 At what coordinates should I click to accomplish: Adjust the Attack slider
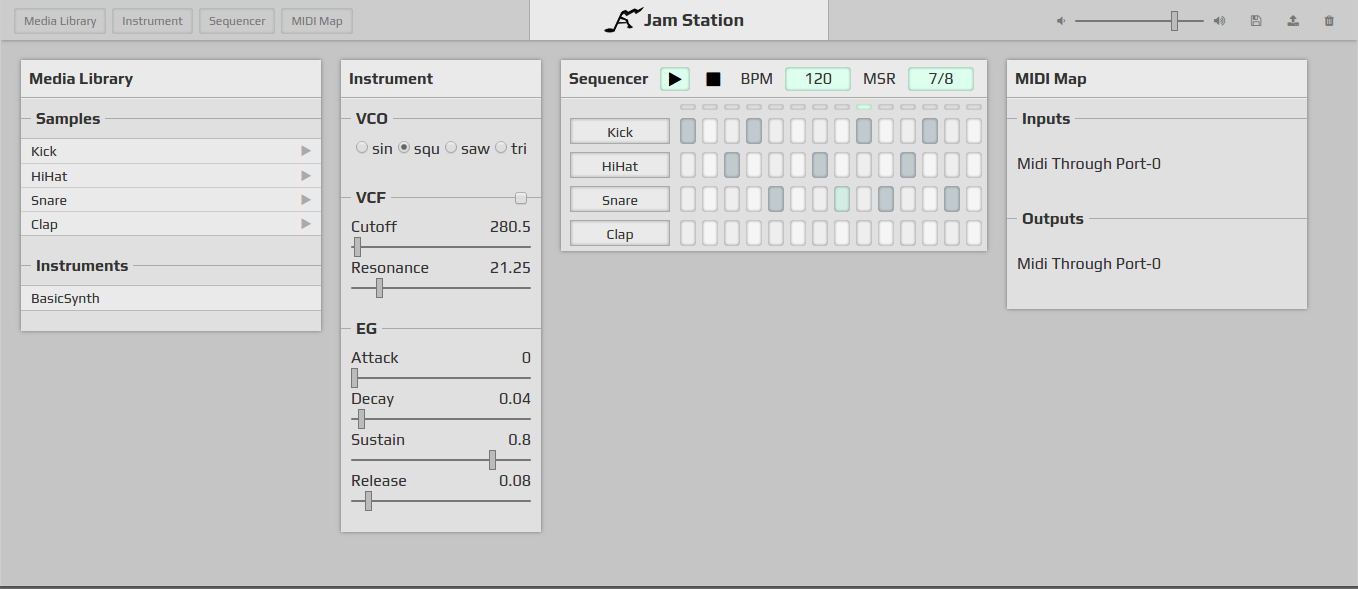[x=441, y=378]
